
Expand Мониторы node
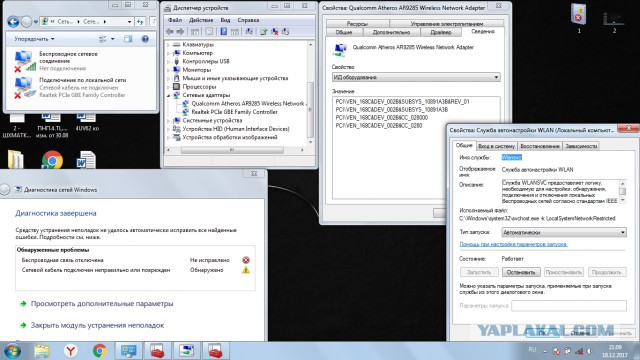168,70
